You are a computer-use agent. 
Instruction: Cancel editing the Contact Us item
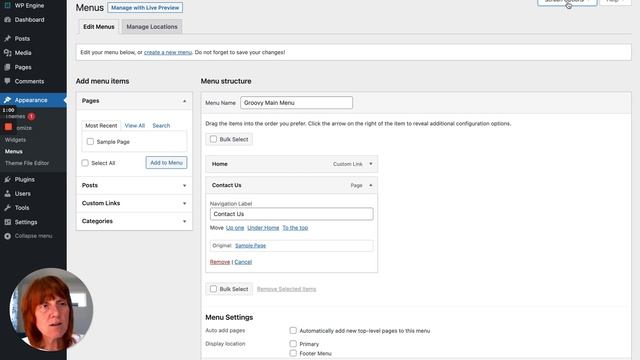tap(243, 262)
